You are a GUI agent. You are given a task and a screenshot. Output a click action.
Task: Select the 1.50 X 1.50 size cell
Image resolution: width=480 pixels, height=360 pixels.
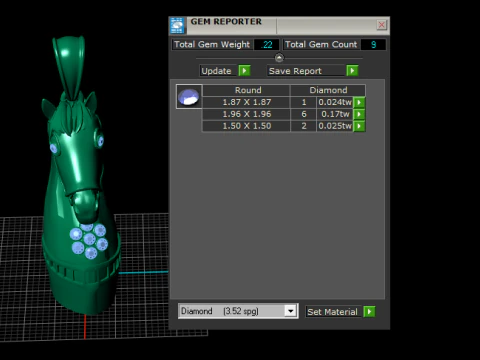(246, 126)
